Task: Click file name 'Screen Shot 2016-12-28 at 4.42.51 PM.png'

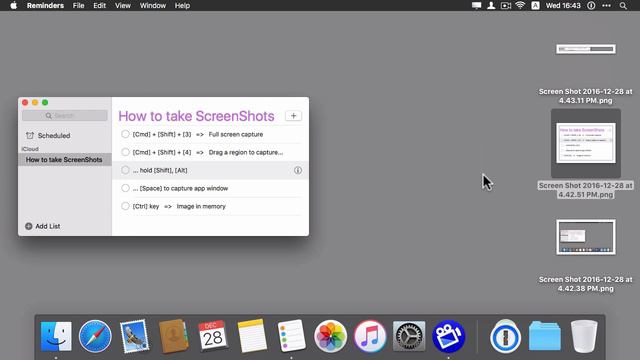Action: click(585, 190)
